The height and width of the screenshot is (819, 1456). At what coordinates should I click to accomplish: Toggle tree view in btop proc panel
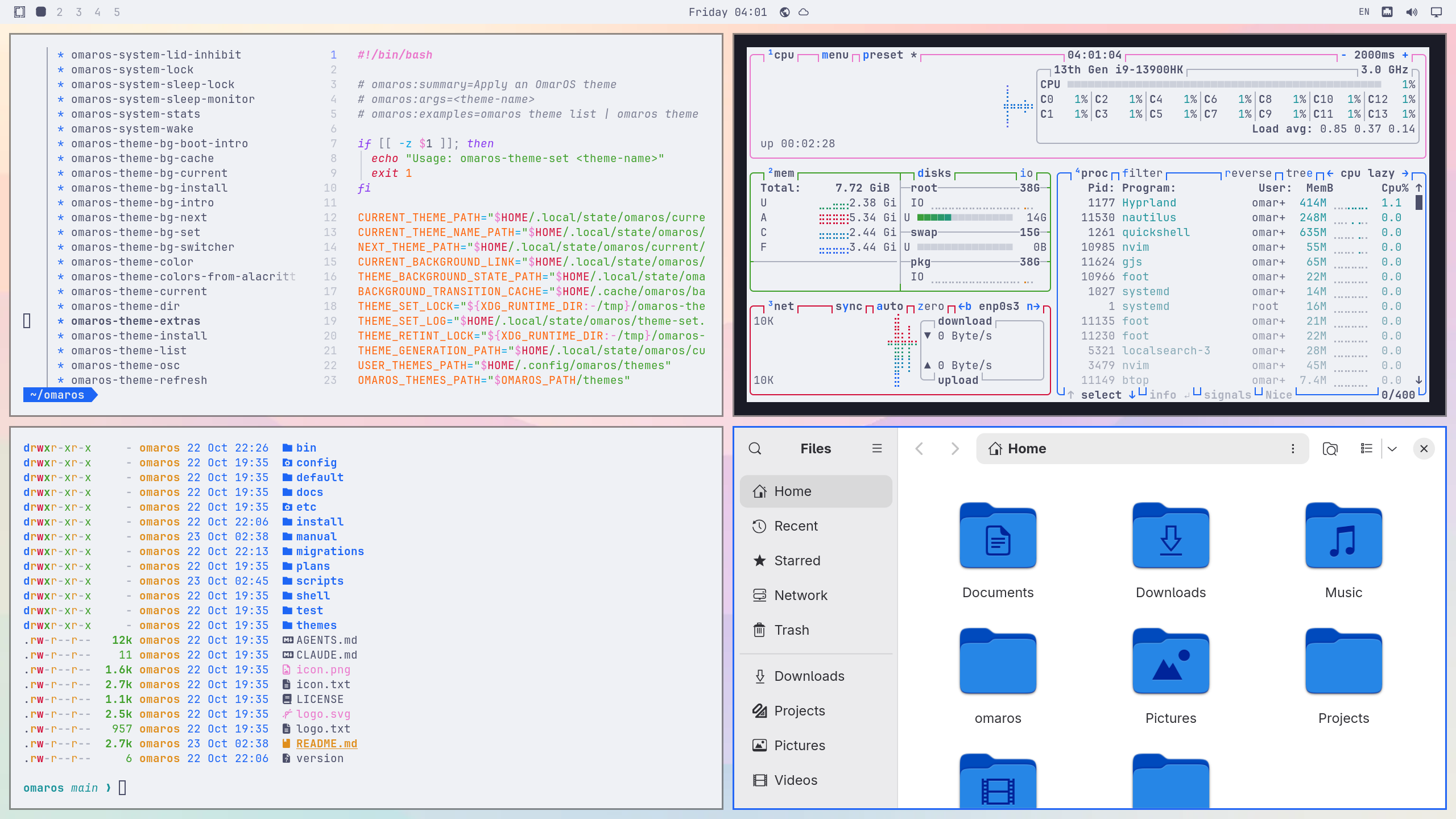(1299, 173)
